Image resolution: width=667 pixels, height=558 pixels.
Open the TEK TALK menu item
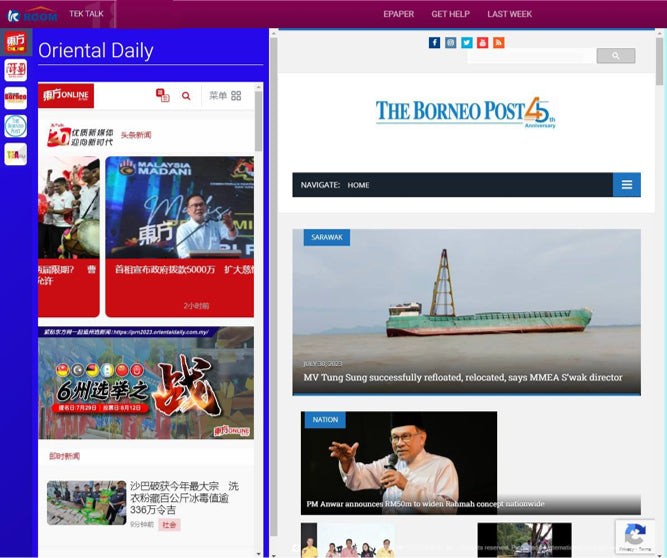click(x=86, y=14)
